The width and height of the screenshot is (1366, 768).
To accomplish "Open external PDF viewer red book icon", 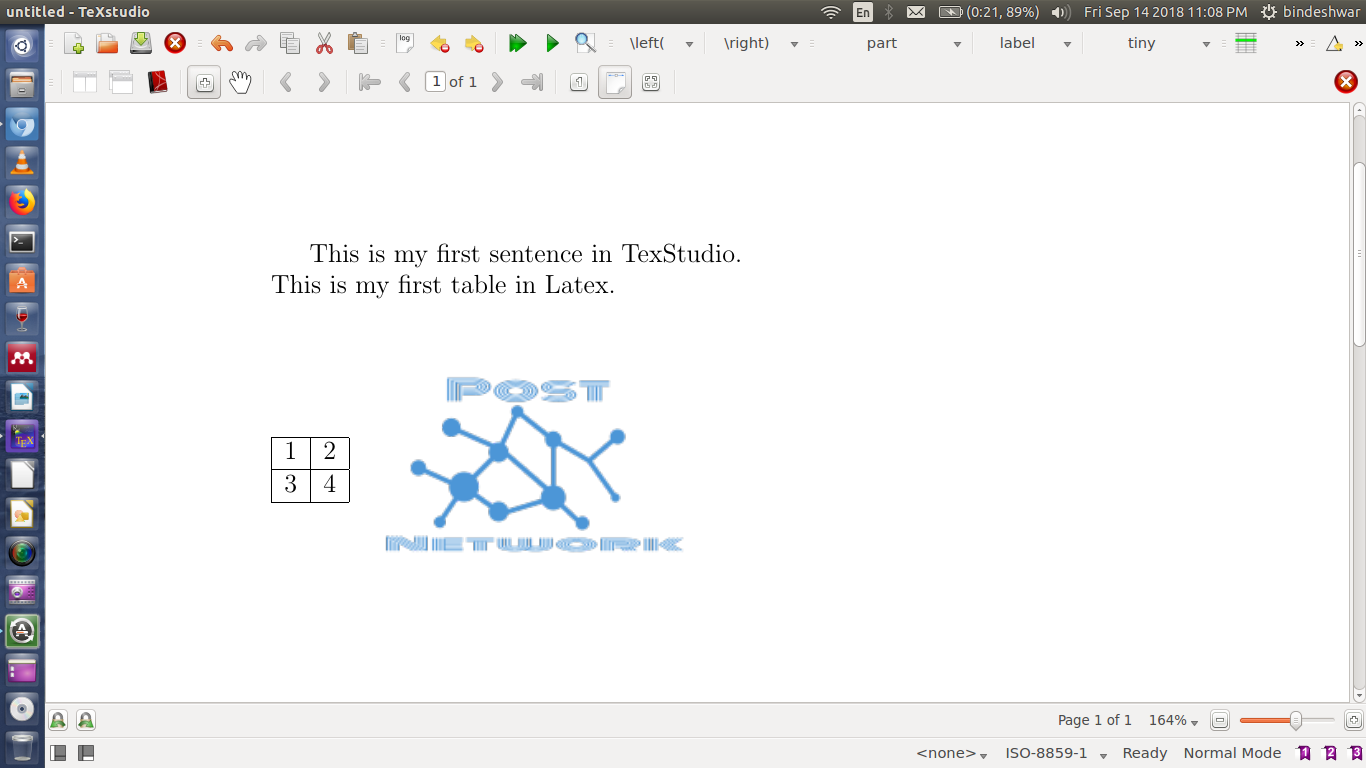I will (157, 82).
